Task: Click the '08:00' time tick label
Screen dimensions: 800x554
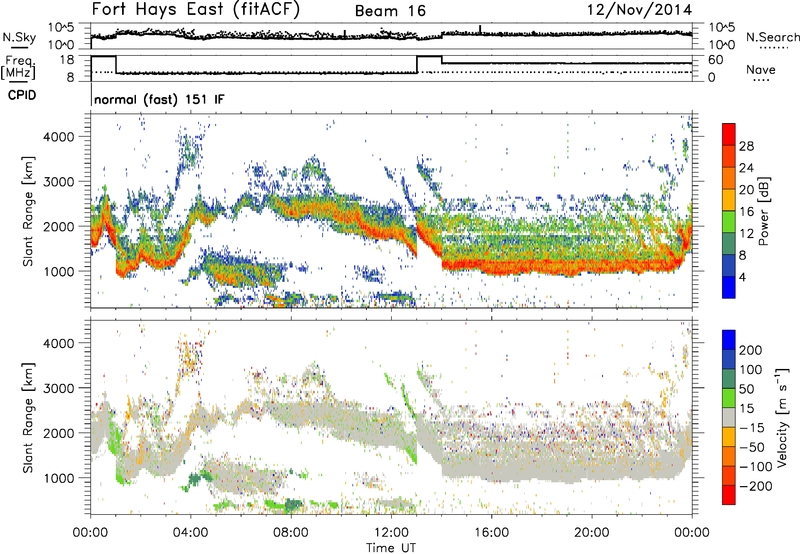Action: (291, 533)
